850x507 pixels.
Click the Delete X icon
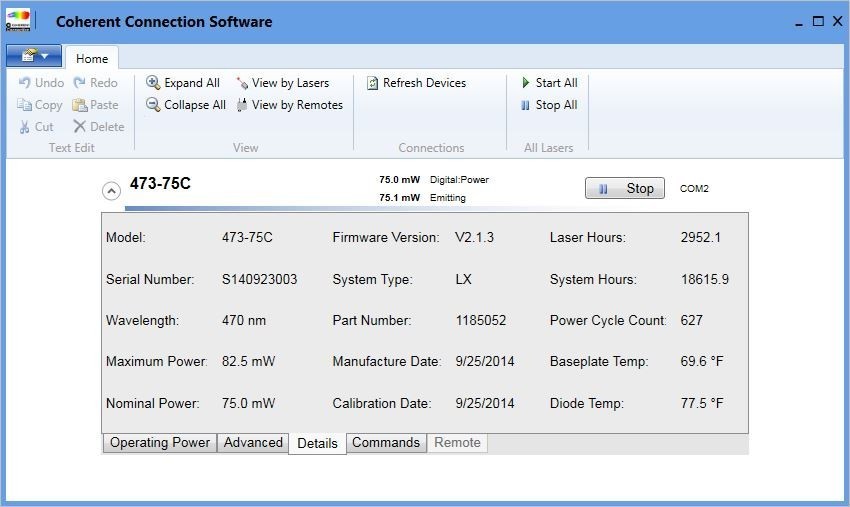click(x=80, y=126)
